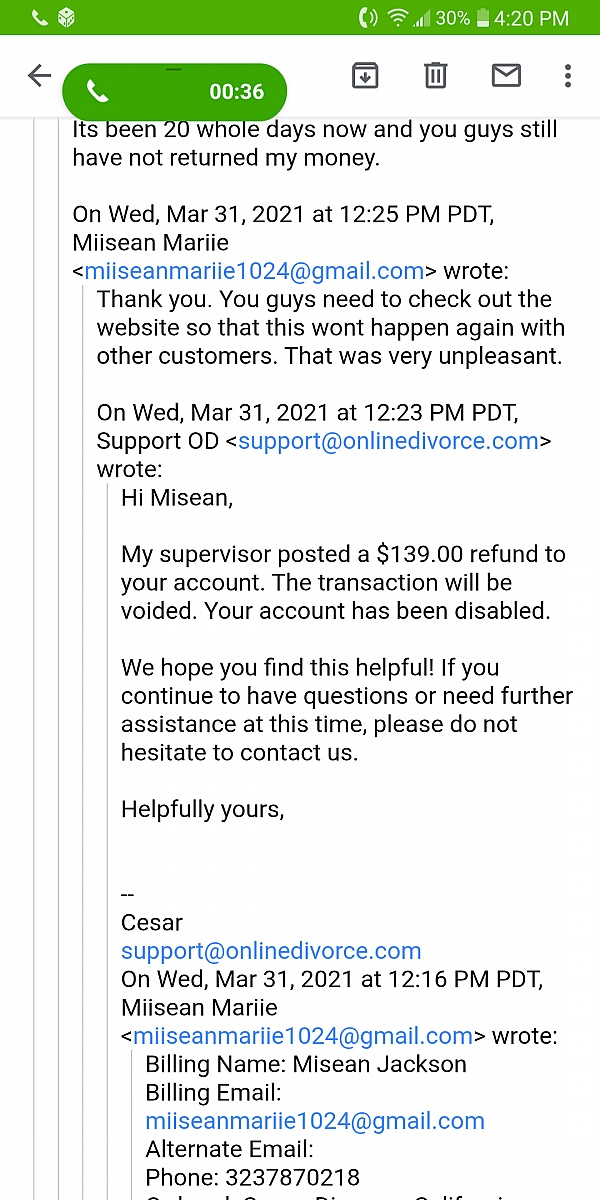Tap the battery icon in the status bar
Image resolution: width=600 pixels, height=1200 pixels.
tap(484, 18)
